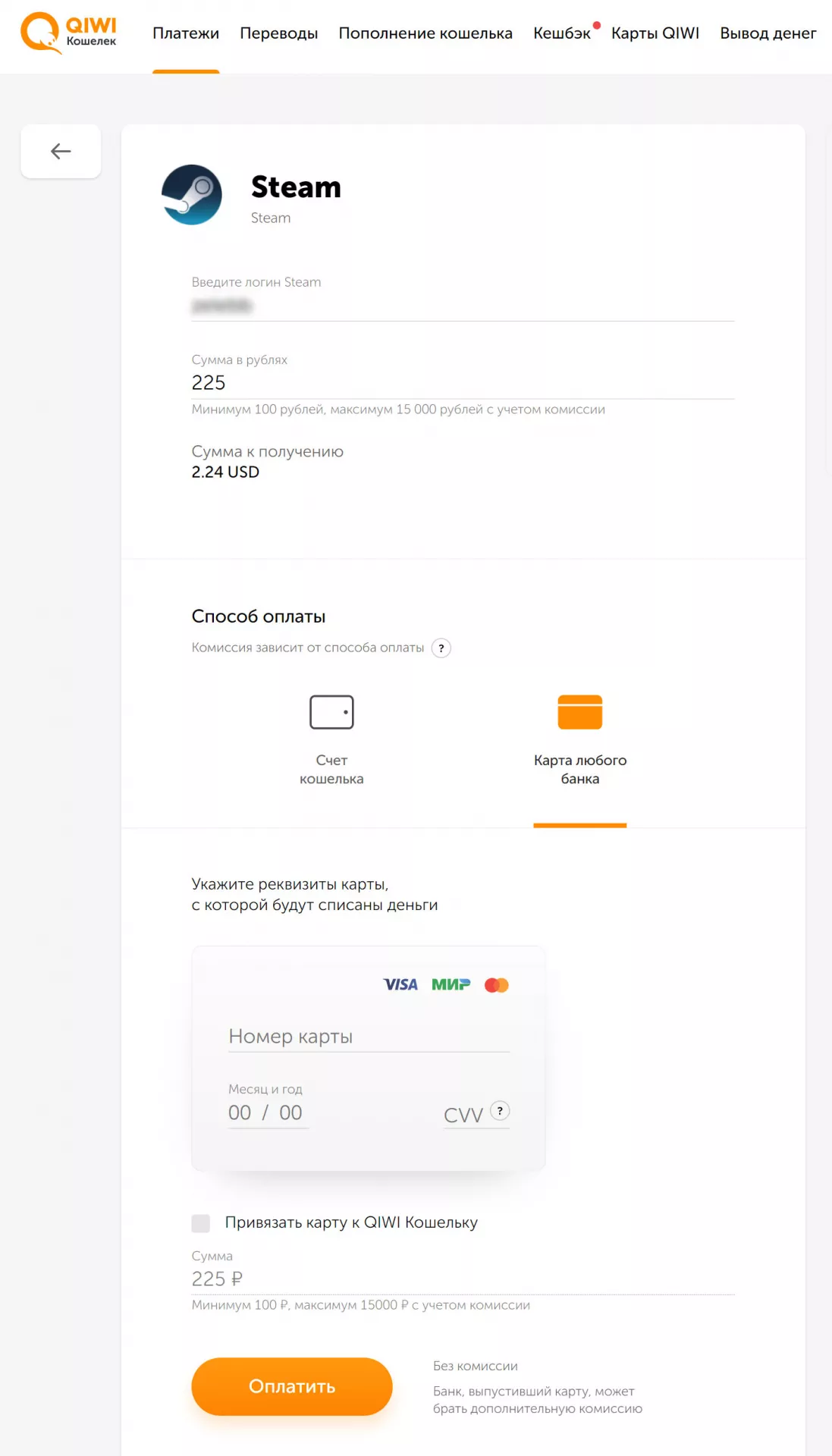The width and height of the screenshot is (832, 1456).
Task: Open the Переводы menu item
Action: 279,33
